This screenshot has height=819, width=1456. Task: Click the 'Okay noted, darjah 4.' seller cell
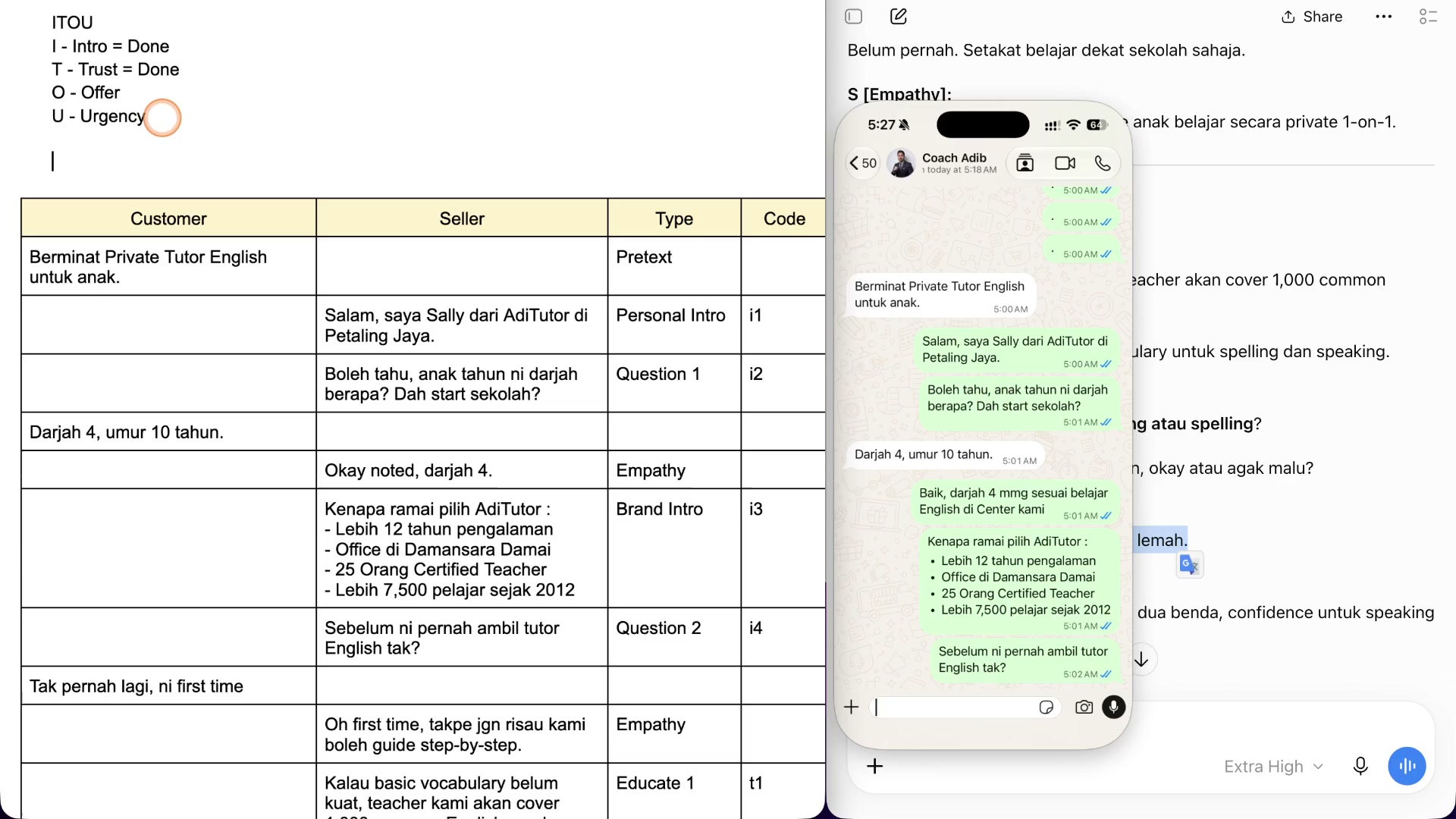[x=462, y=470]
